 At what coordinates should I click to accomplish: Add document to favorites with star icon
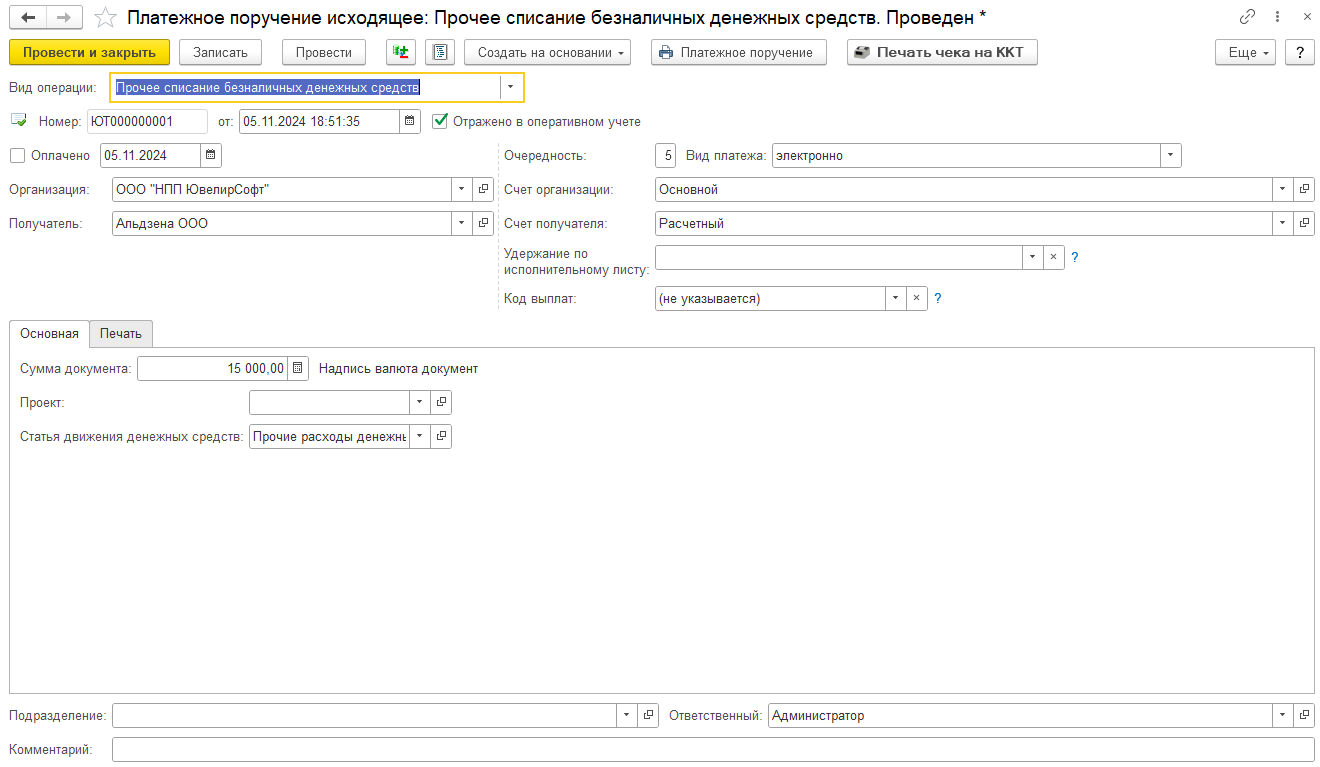pos(105,17)
